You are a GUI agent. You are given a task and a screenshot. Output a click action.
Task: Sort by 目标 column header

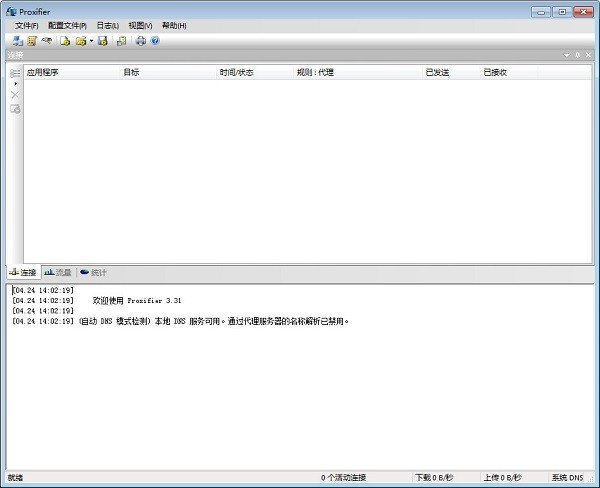click(x=168, y=72)
